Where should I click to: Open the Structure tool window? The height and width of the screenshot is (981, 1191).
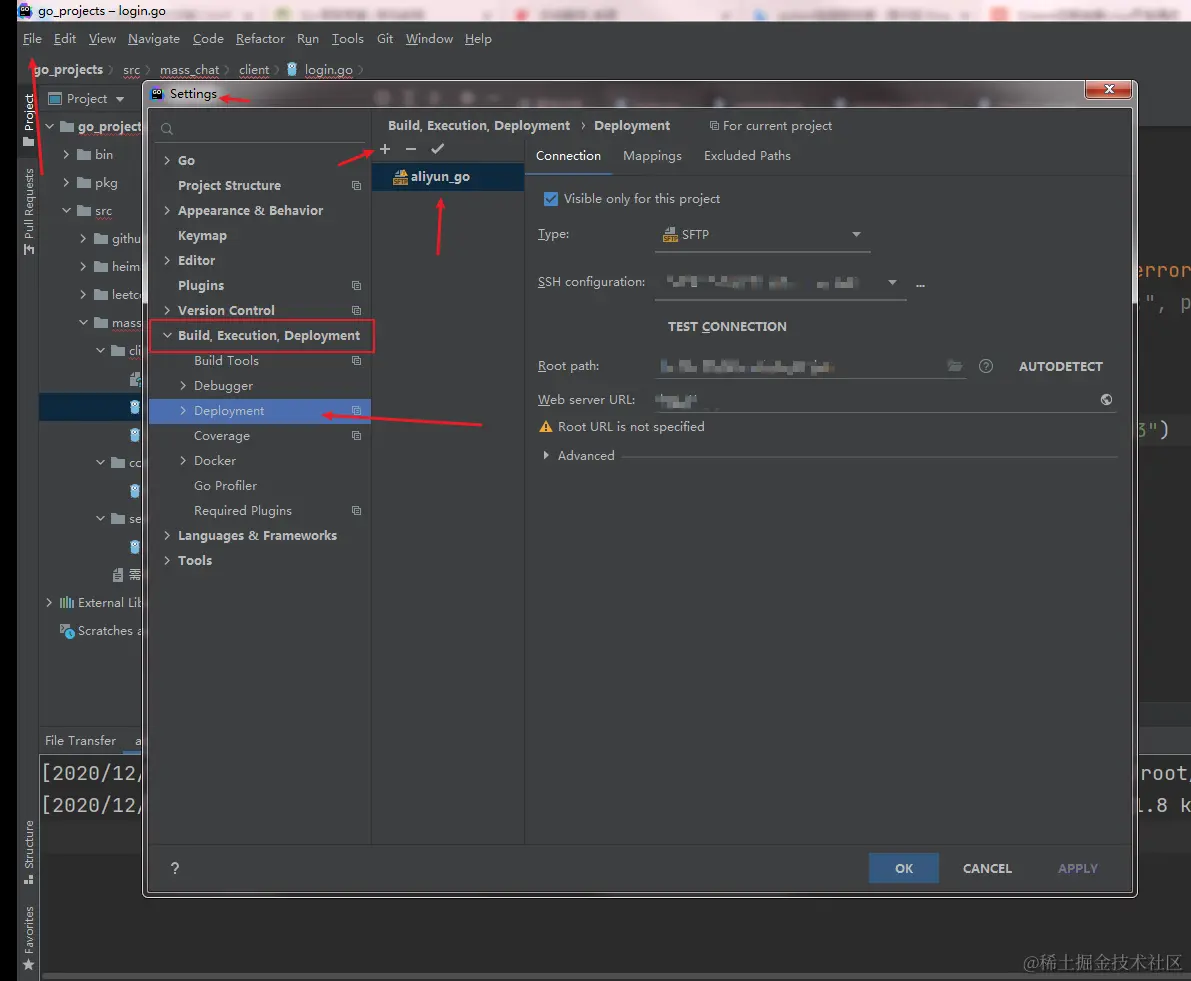[29, 852]
